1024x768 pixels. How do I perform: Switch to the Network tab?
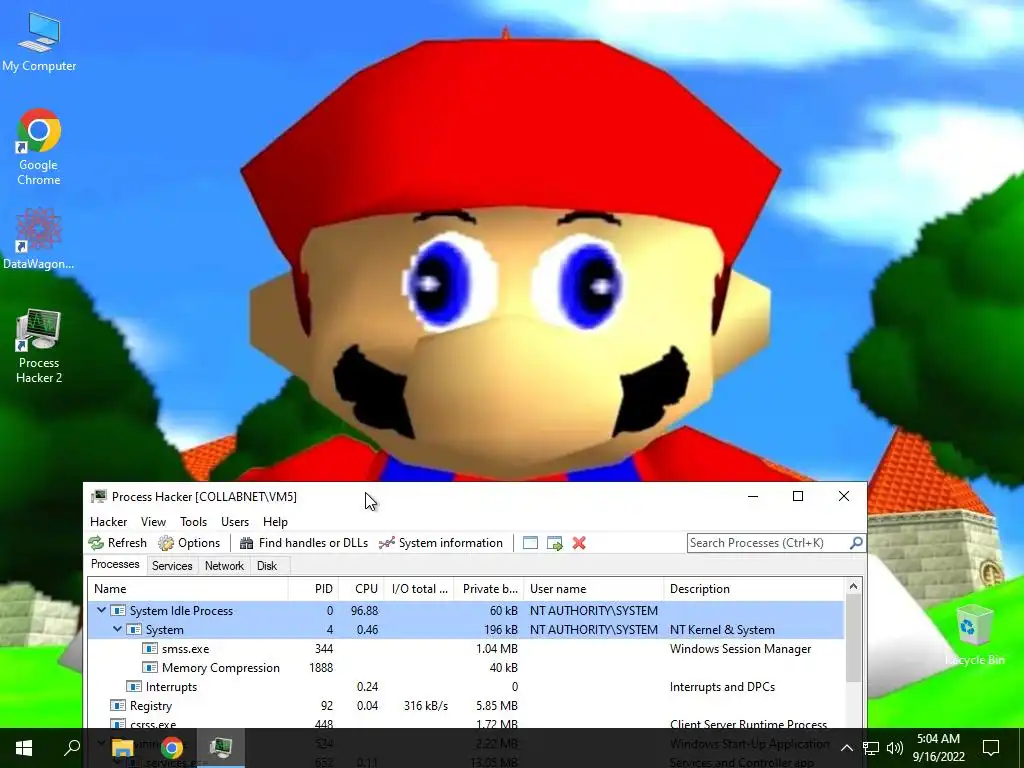[x=224, y=566]
